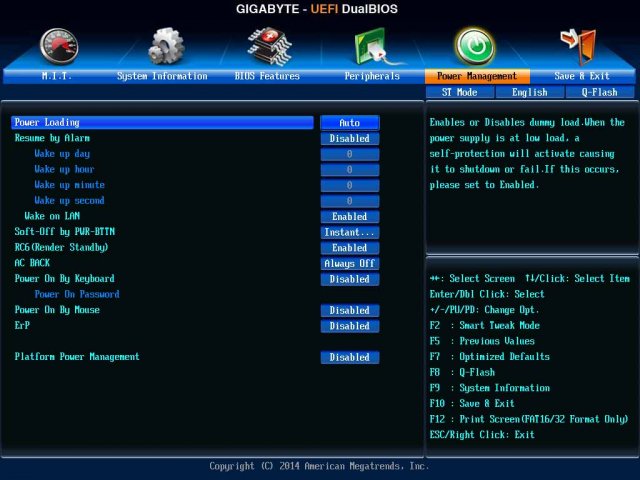Click the F8 Q-Flash help line

tap(462, 372)
